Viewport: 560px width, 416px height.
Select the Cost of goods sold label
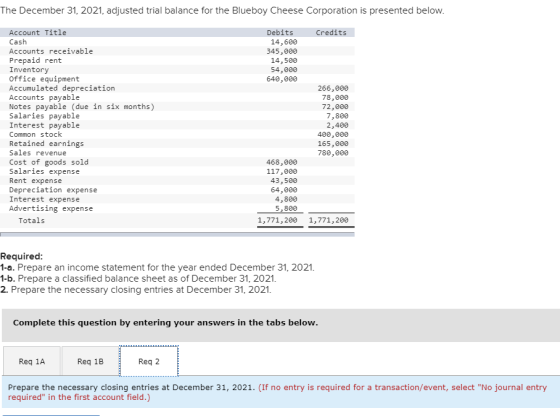tap(49, 162)
